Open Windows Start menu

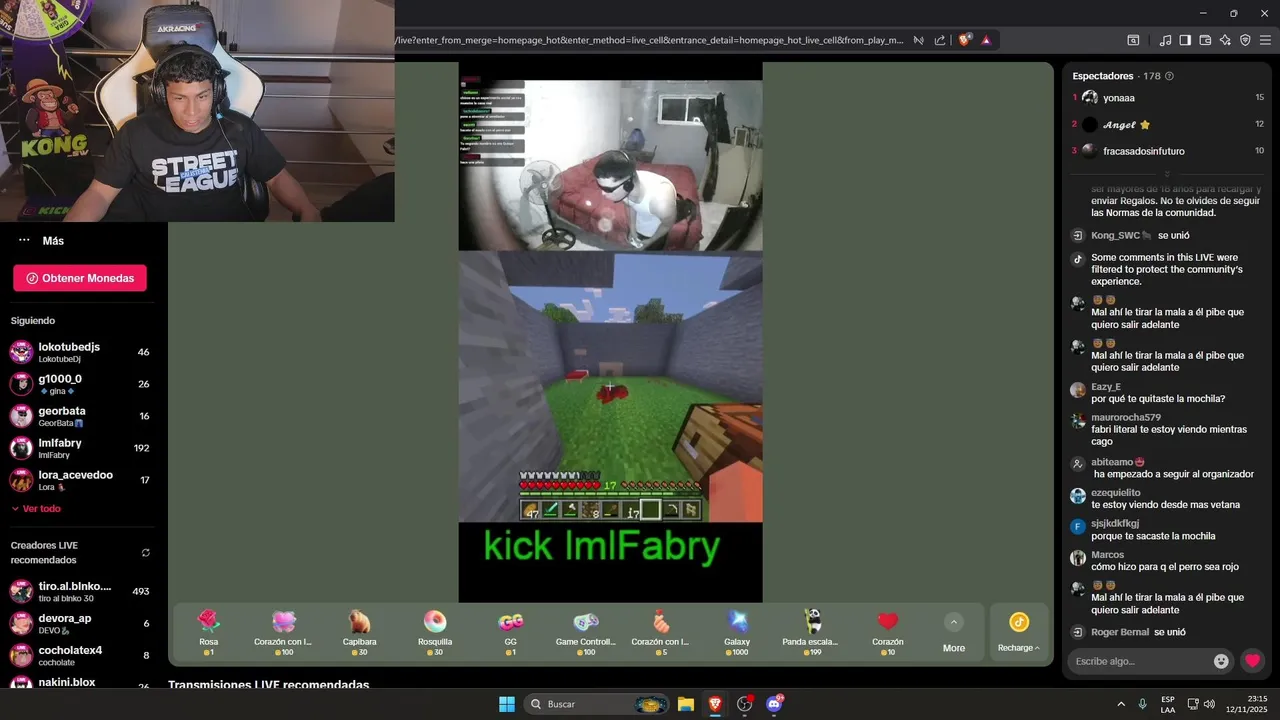[507, 704]
